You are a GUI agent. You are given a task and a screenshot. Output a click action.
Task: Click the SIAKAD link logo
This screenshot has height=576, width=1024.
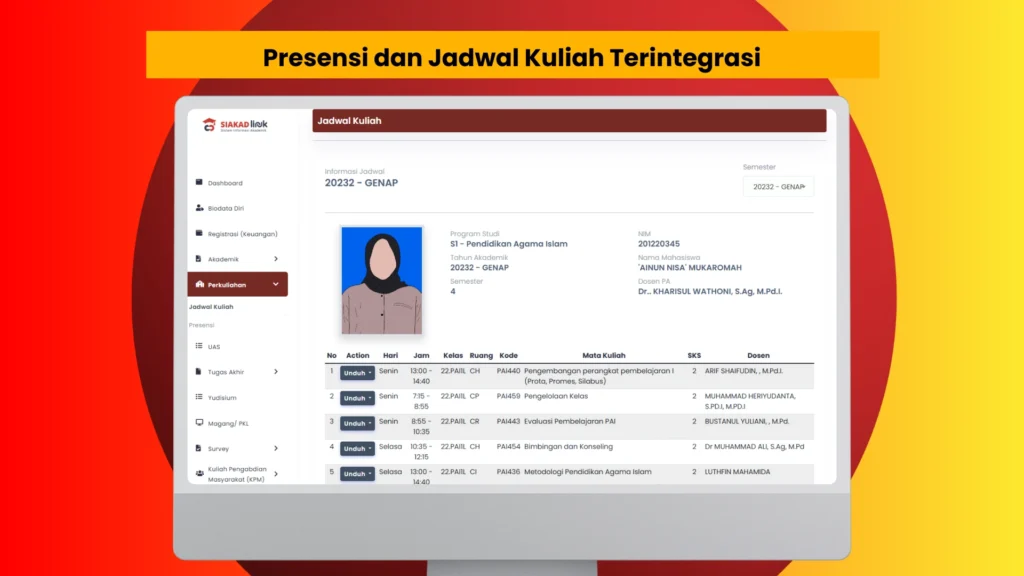(x=235, y=125)
